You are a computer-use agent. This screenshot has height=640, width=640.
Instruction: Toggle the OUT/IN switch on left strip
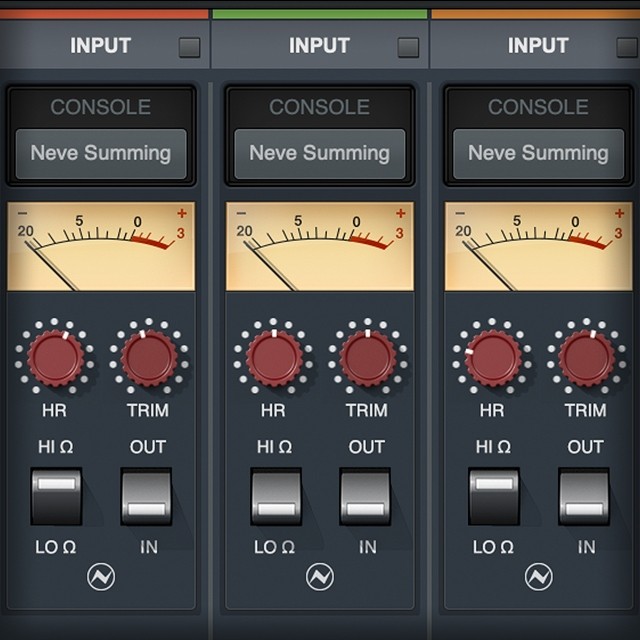pyautogui.click(x=146, y=497)
